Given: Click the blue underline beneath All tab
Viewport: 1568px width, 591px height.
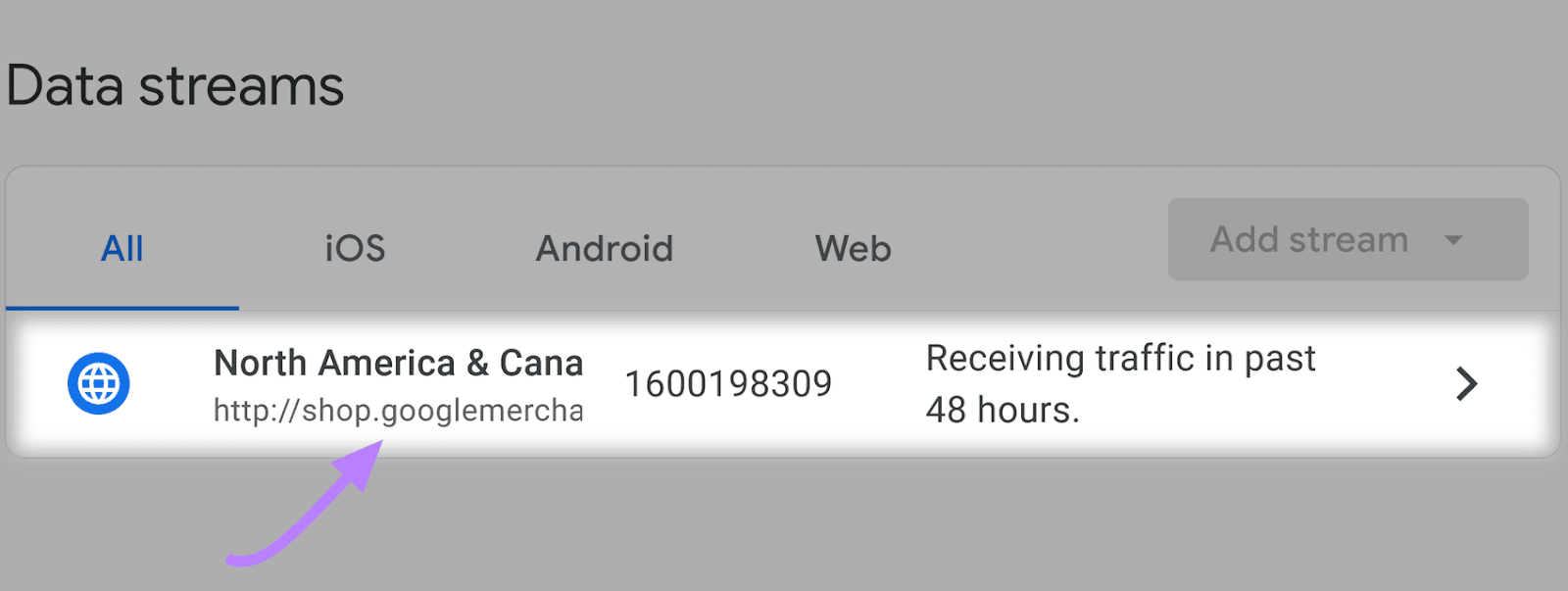Looking at the screenshot, I should pos(122,308).
